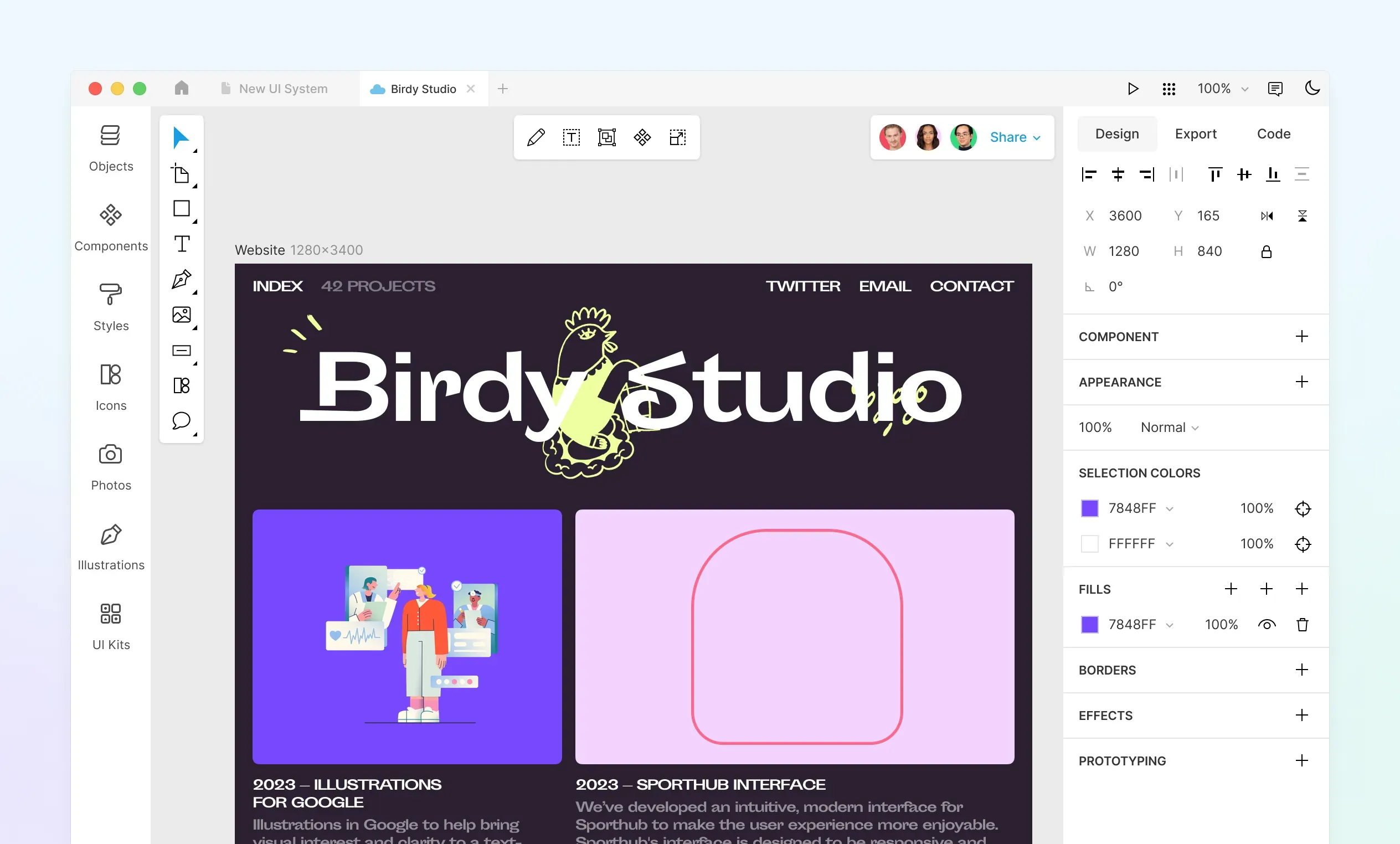
Task: Expand the 7848FF selection color dropdown
Action: pyautogui.click(x=1169, y=509)
